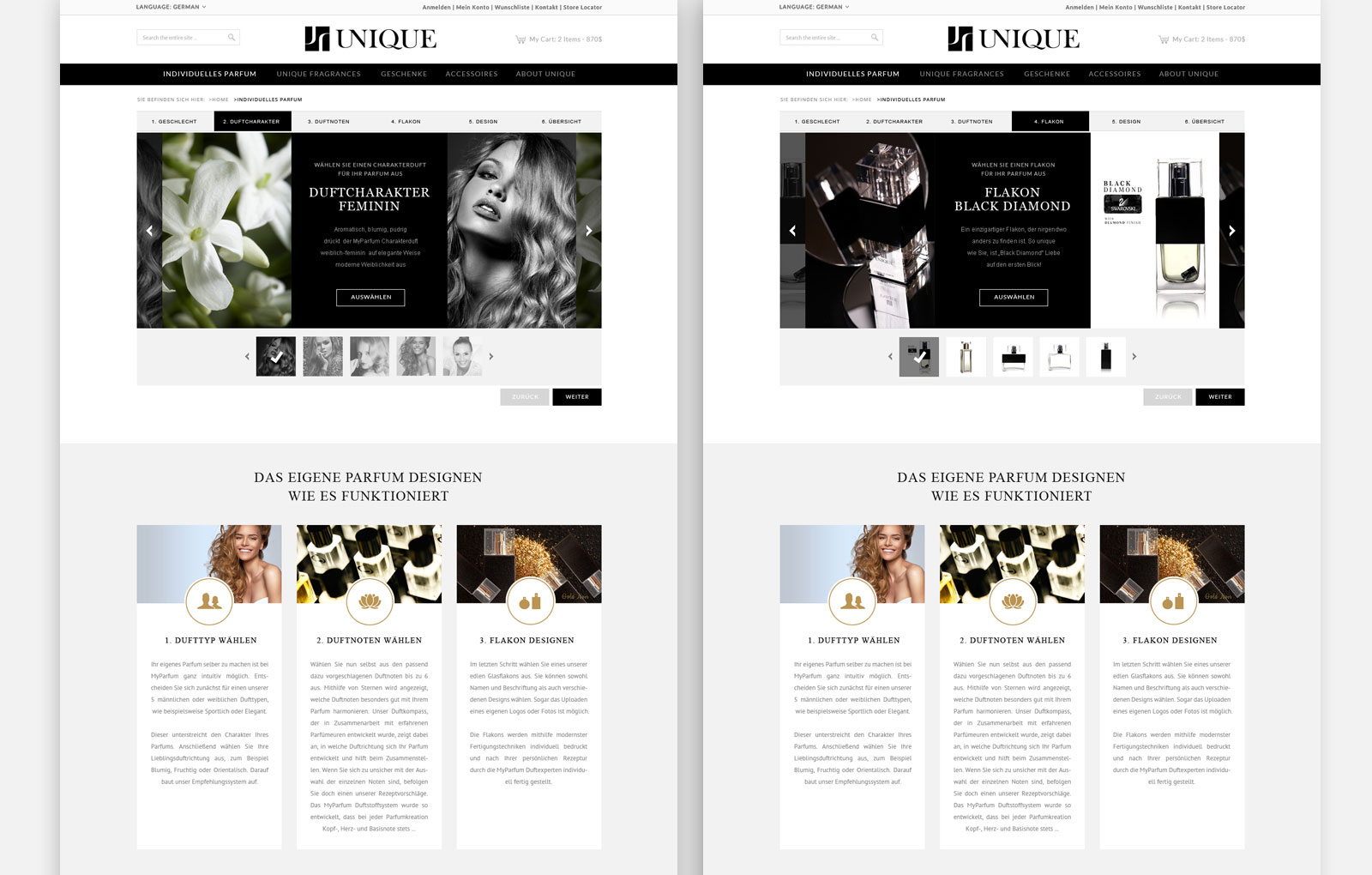Open the Language: German dropdown in right mockup
The height and width of the screenshot is (875, 1372).
(x=814, y=7)
